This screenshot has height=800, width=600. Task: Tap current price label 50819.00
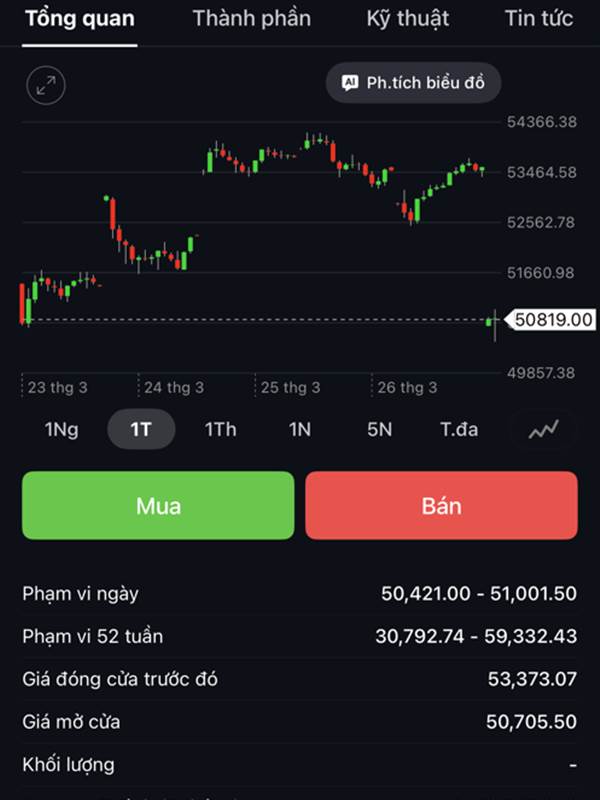pos(553,320)
